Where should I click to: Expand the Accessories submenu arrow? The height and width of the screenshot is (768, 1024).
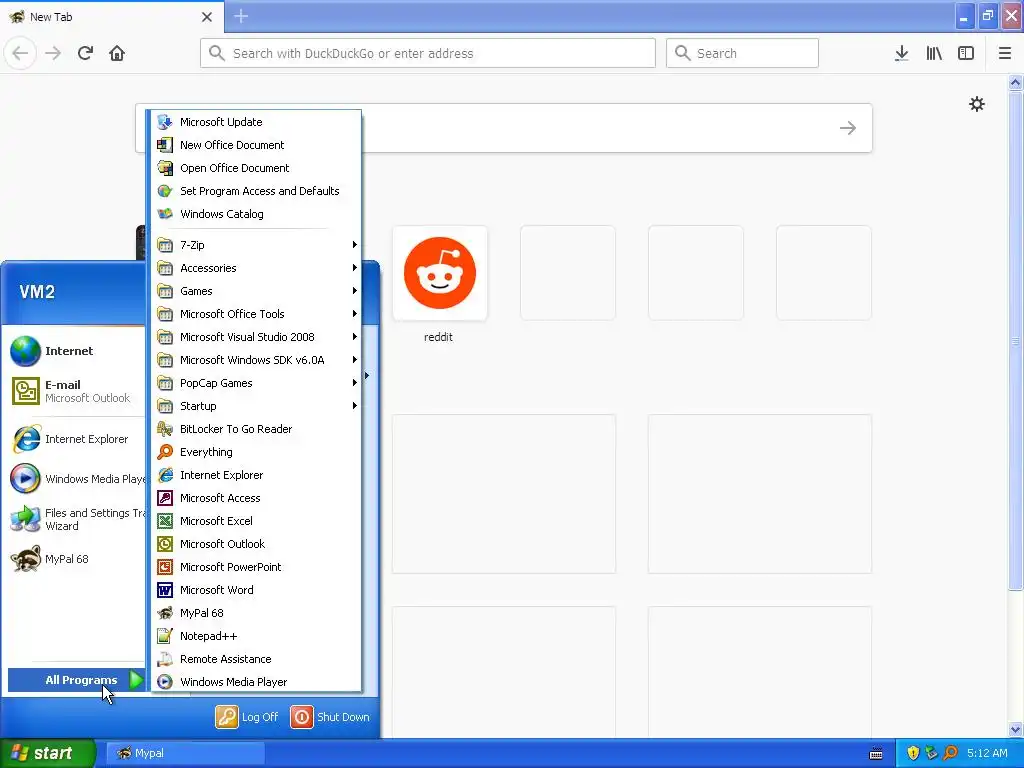(x=355, y=268)
